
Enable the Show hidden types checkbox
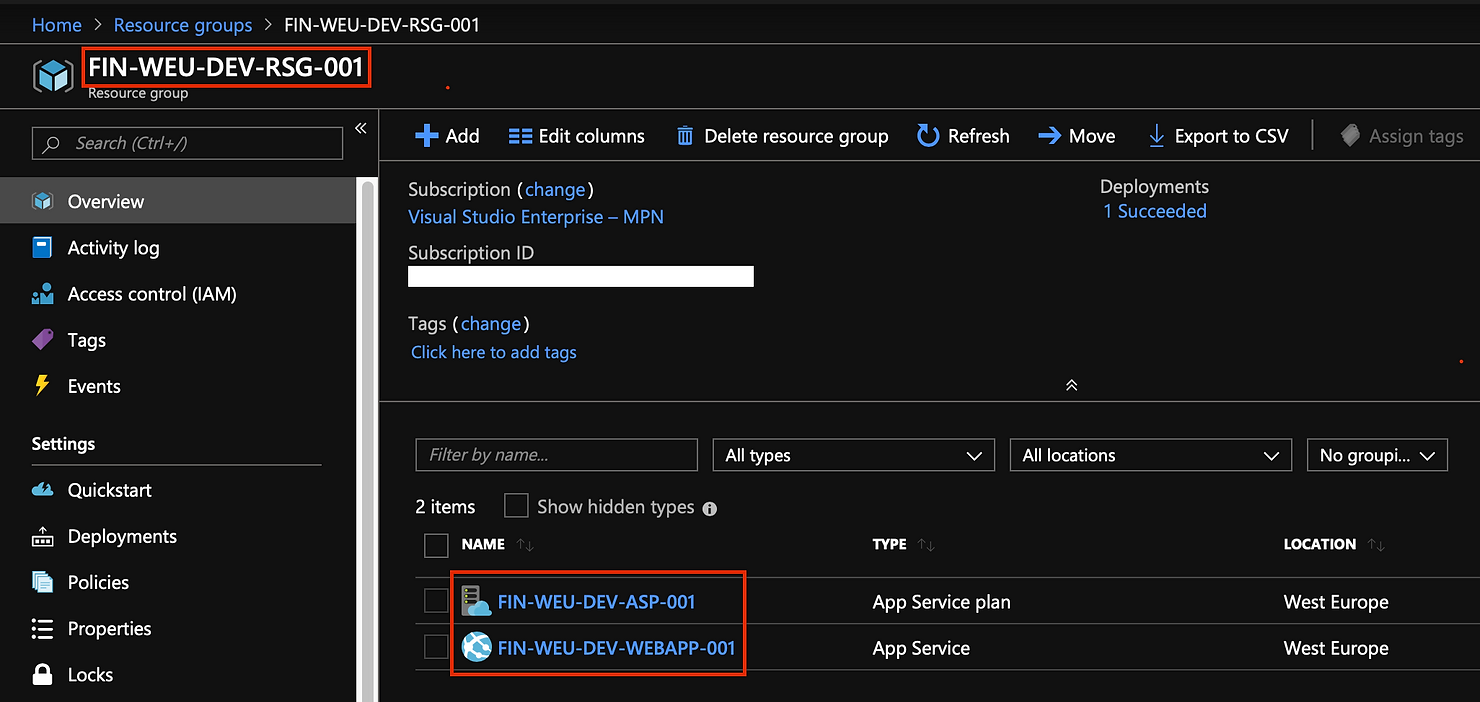tap(516, 506)
